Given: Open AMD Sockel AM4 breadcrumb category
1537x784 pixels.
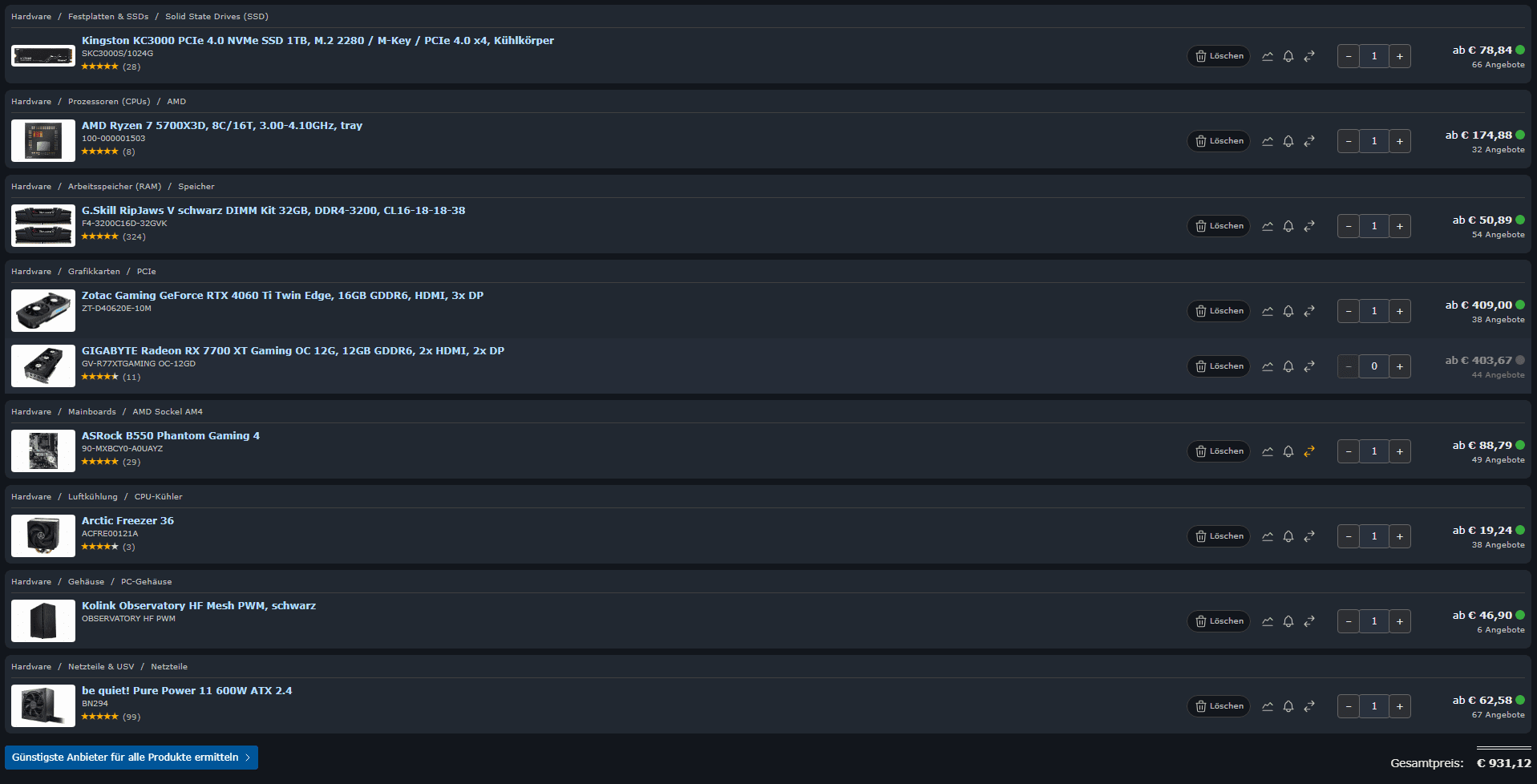Looking at the screenshot, I should click(x=168, y=411).
